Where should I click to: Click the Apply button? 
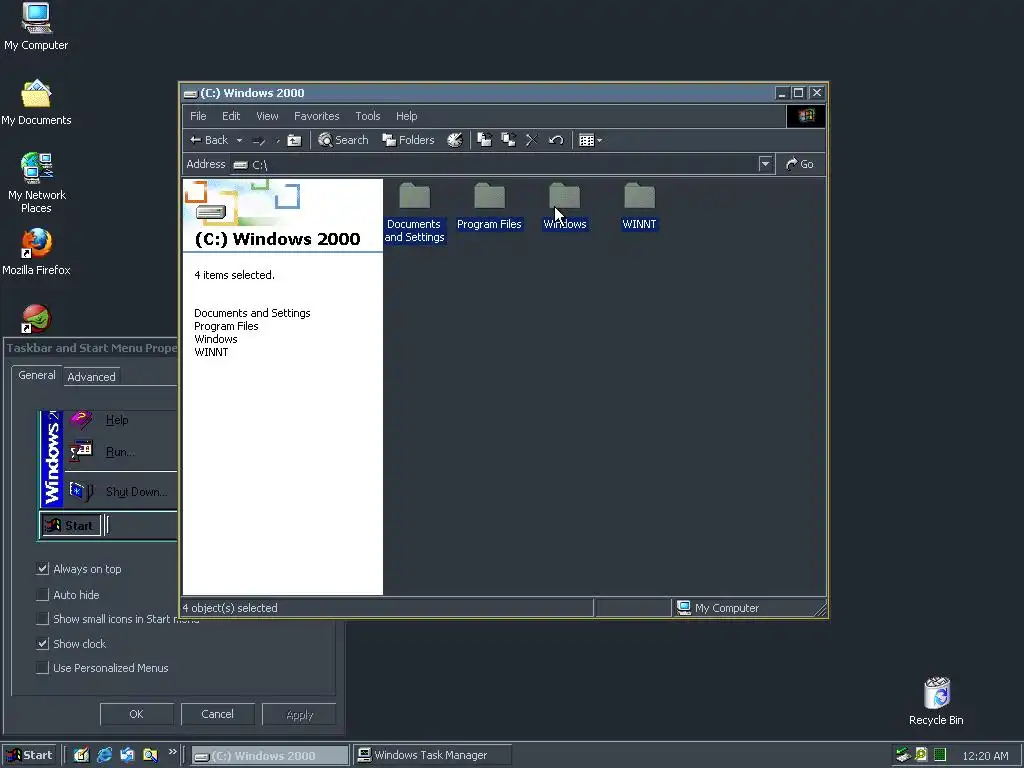coord(299,714)
